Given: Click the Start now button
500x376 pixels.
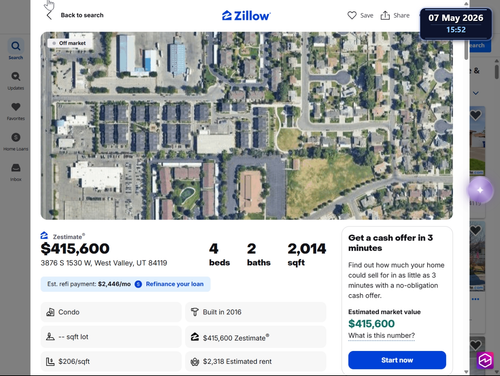Looking at the screenshot, I should click(x=397, y=360).
